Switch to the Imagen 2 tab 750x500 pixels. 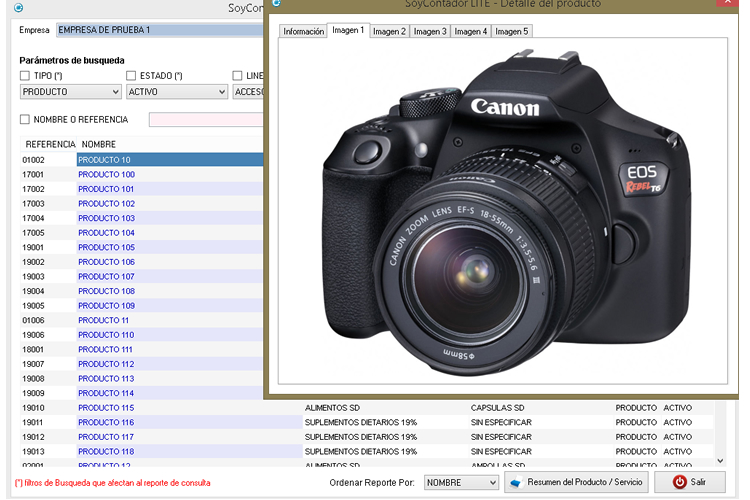(389, 31)
